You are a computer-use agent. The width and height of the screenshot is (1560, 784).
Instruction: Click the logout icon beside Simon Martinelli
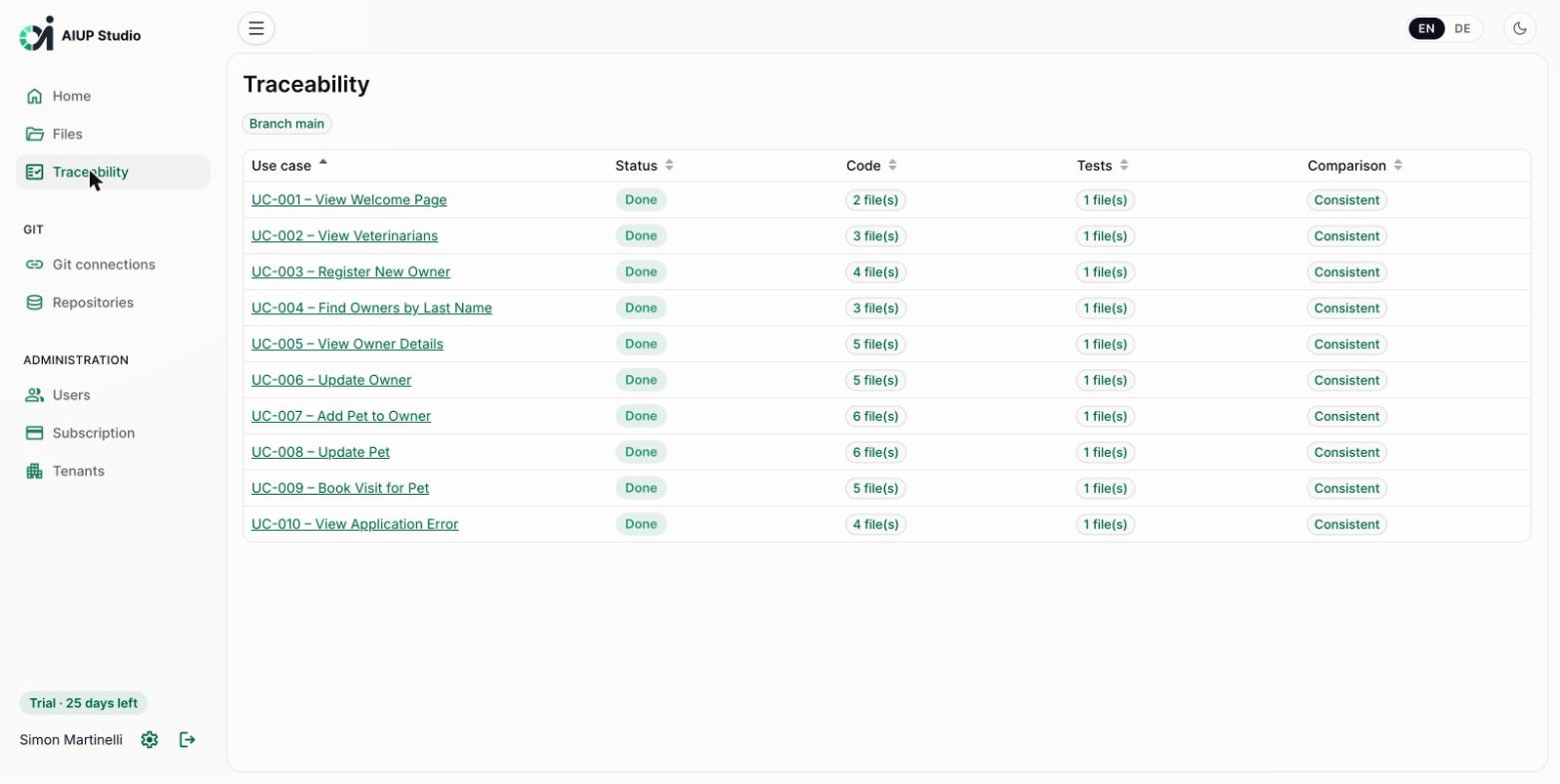pos(188,739)
